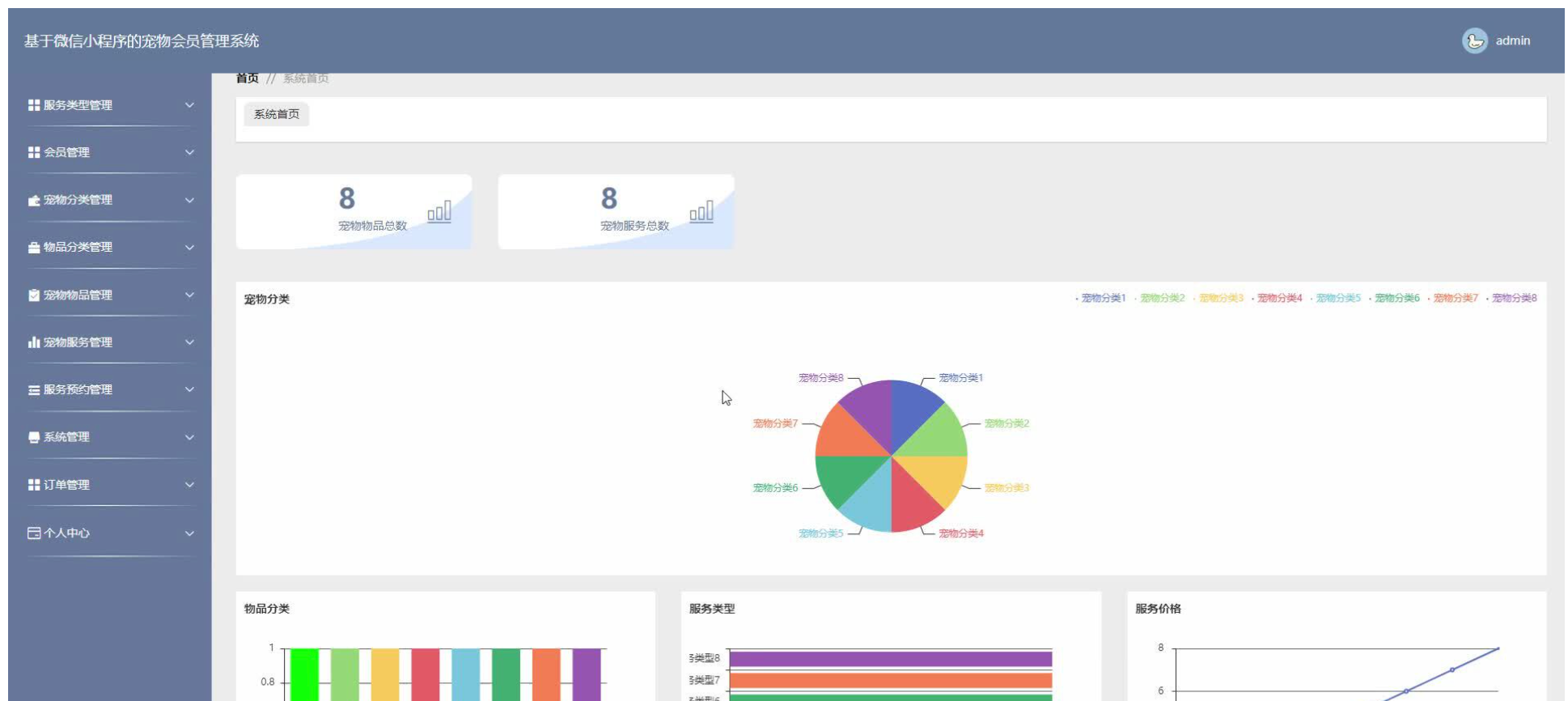Toggle legend item 宠物分类3
1568x701 pixels.
click(x=1218, y=298)
